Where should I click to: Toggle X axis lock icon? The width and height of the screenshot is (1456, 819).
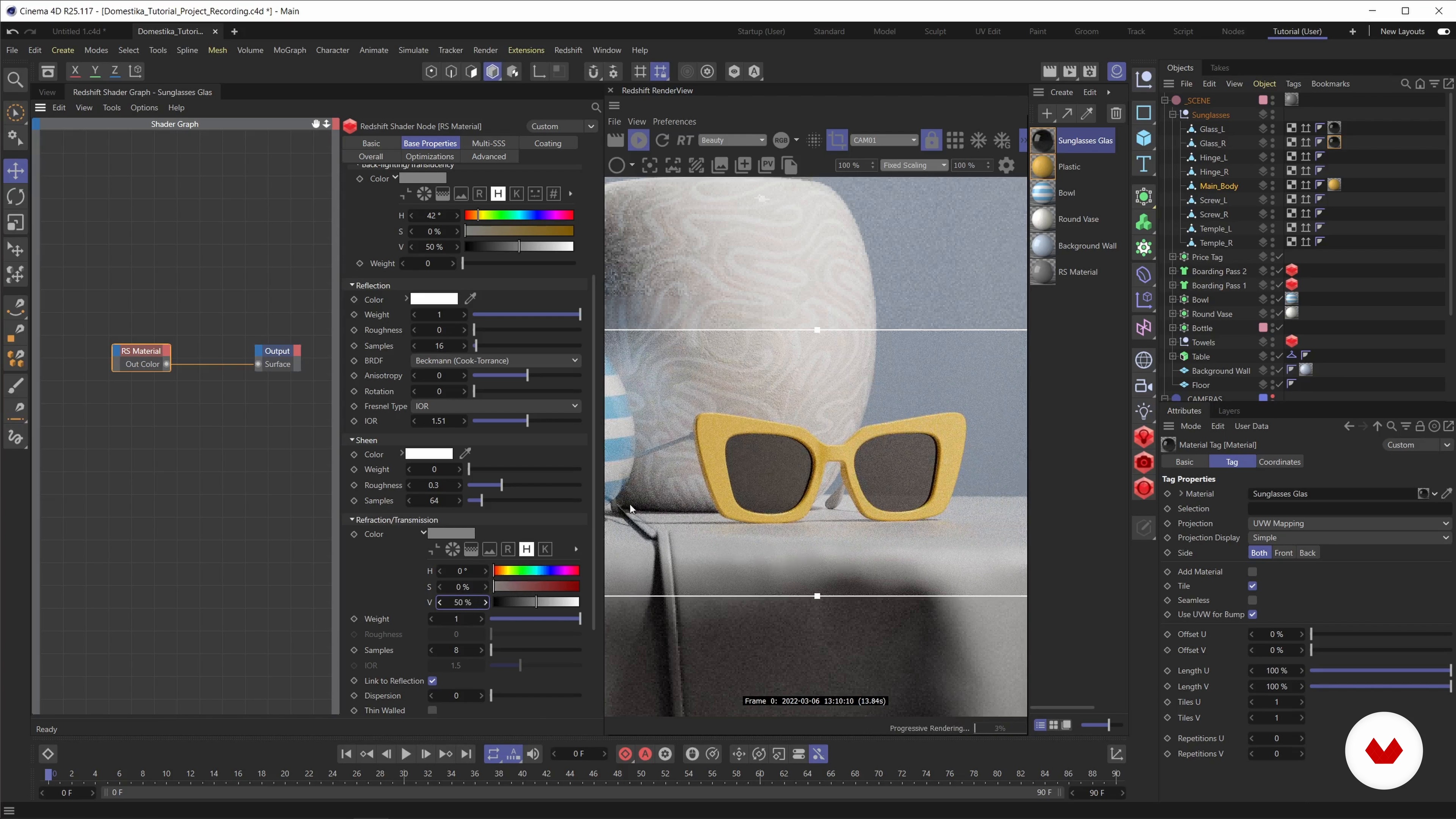[x=75, y=71]
